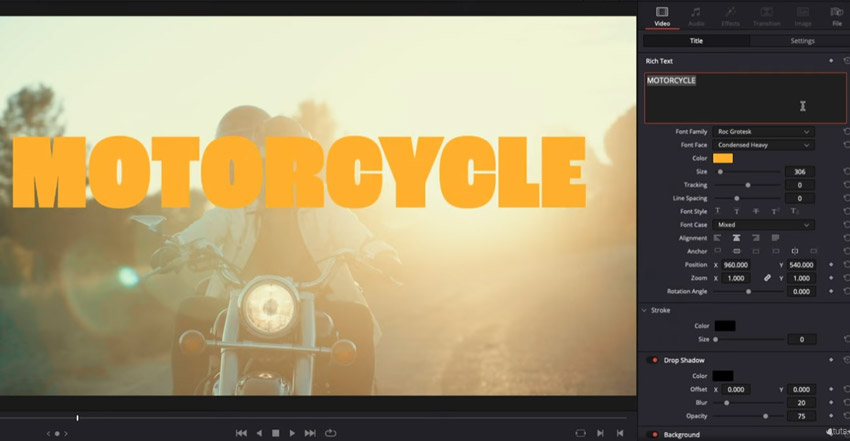
Task: Click the Zoom X field
Action: pos(736,278)
